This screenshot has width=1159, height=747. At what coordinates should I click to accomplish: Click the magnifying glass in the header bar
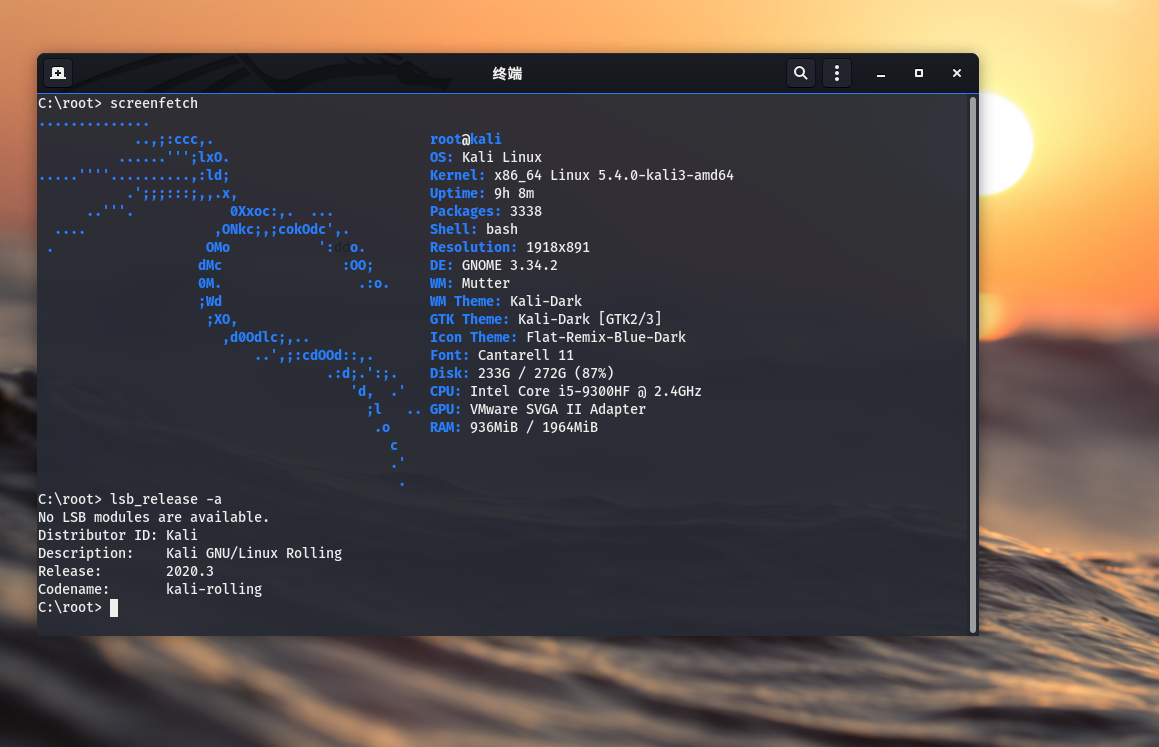(x=800, y=73)
